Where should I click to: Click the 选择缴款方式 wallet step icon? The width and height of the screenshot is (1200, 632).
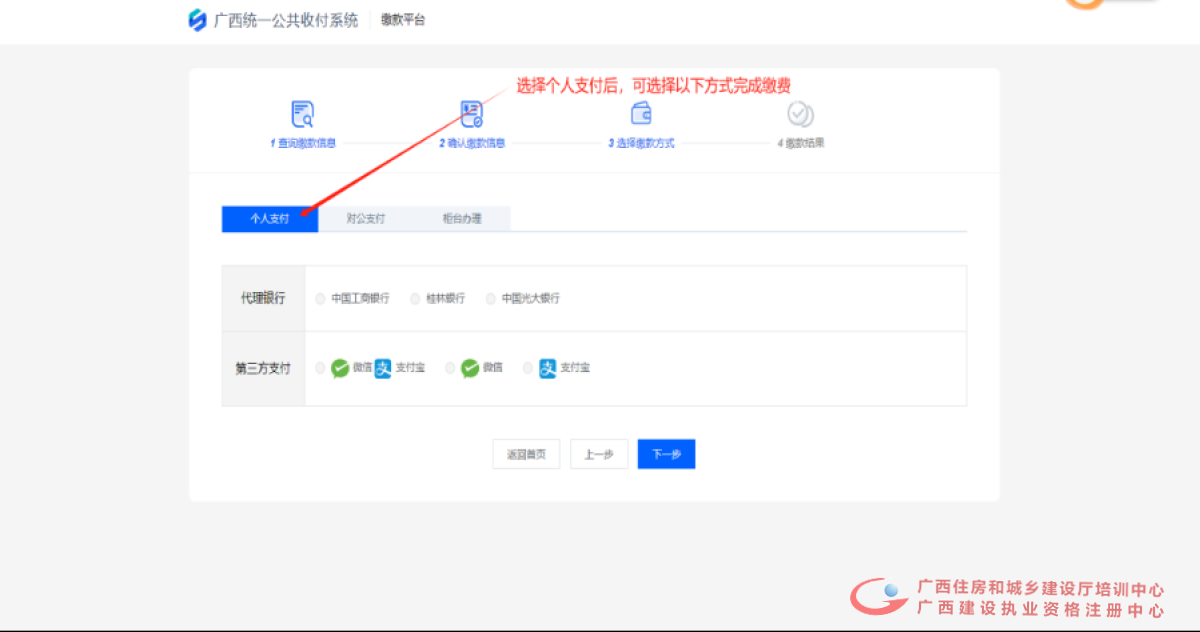641,113
